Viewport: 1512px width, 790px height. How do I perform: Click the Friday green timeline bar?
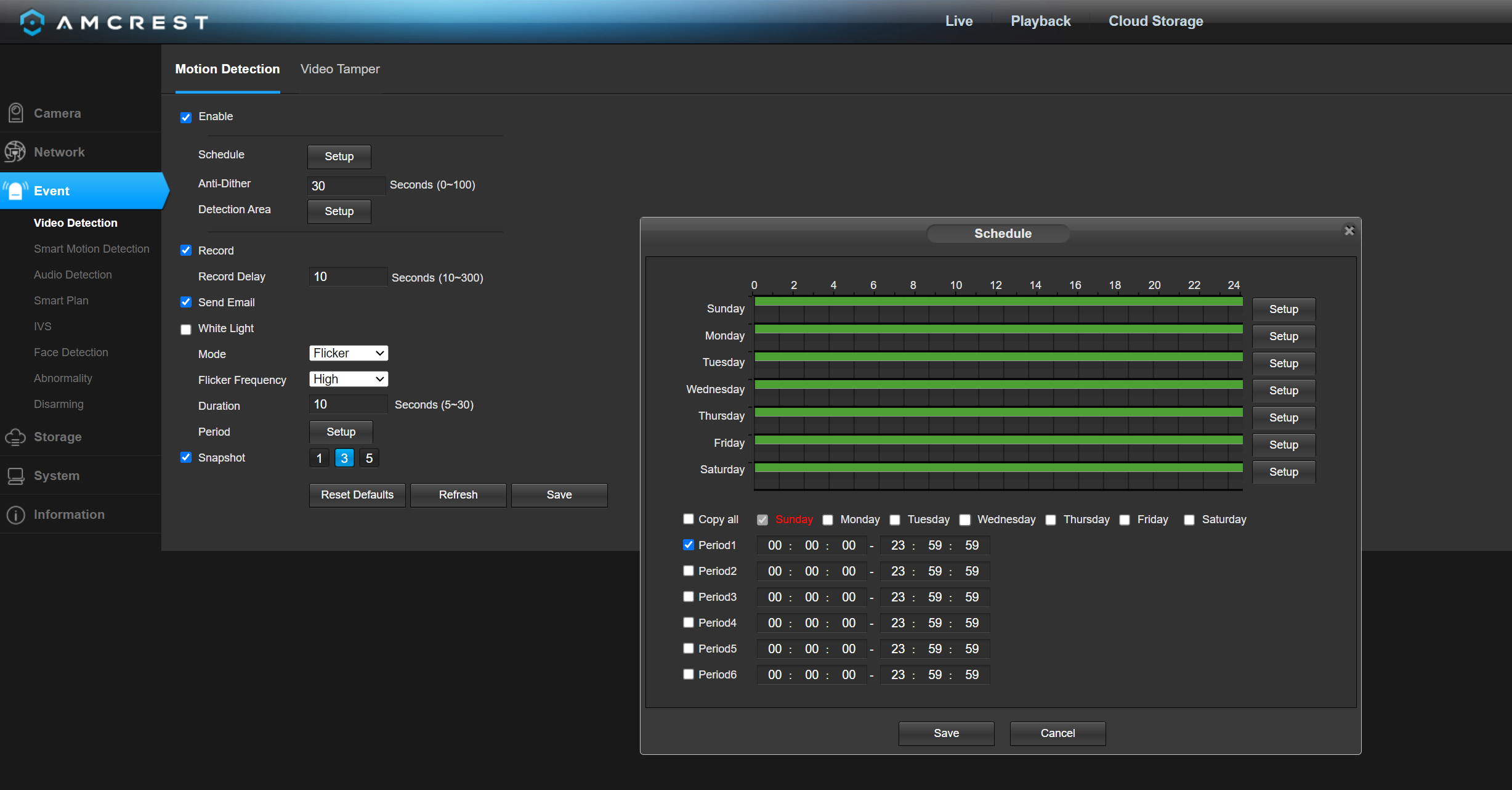click(998, 440)
